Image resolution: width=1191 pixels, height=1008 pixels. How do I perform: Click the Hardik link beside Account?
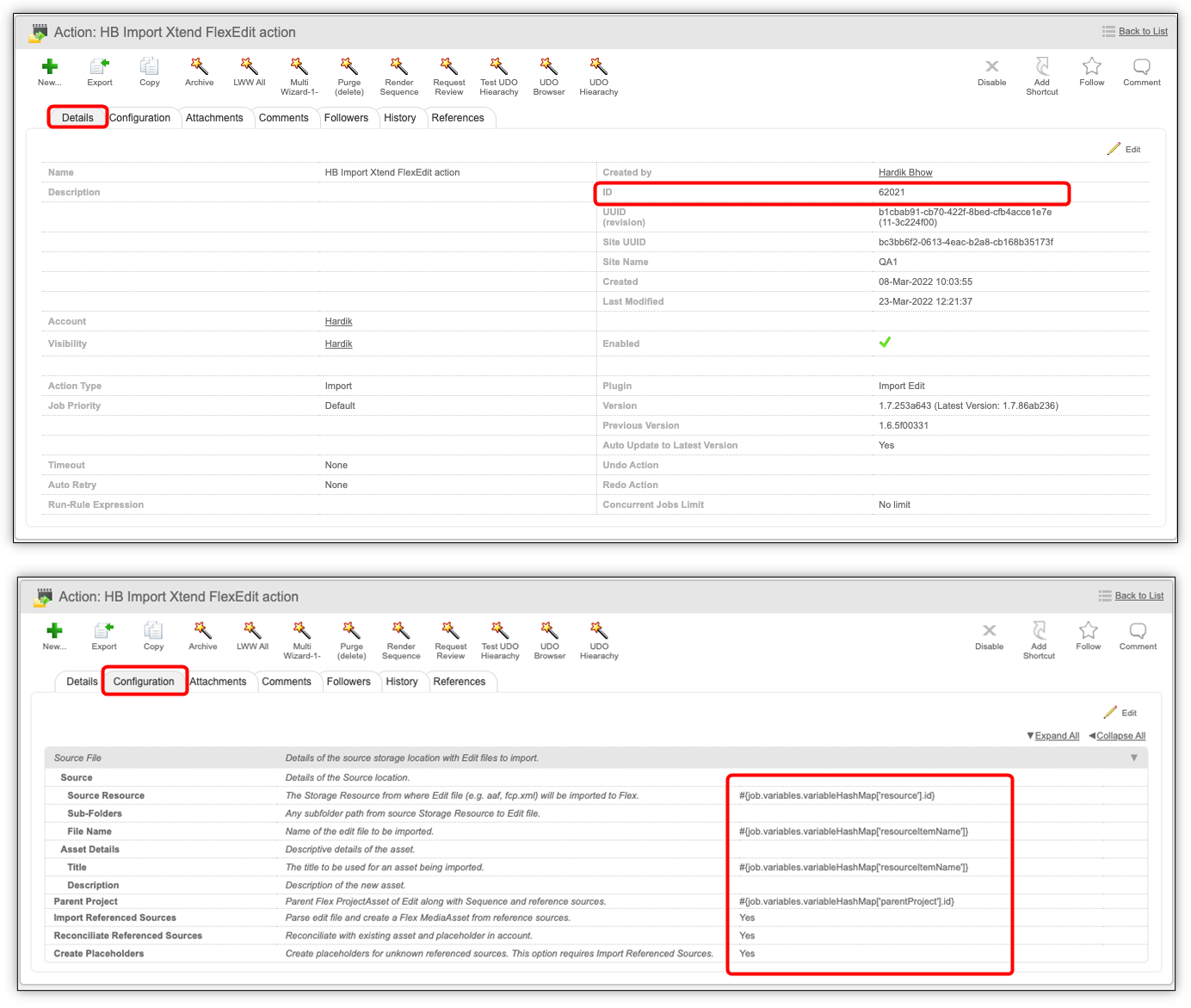[x=338, y=321]
